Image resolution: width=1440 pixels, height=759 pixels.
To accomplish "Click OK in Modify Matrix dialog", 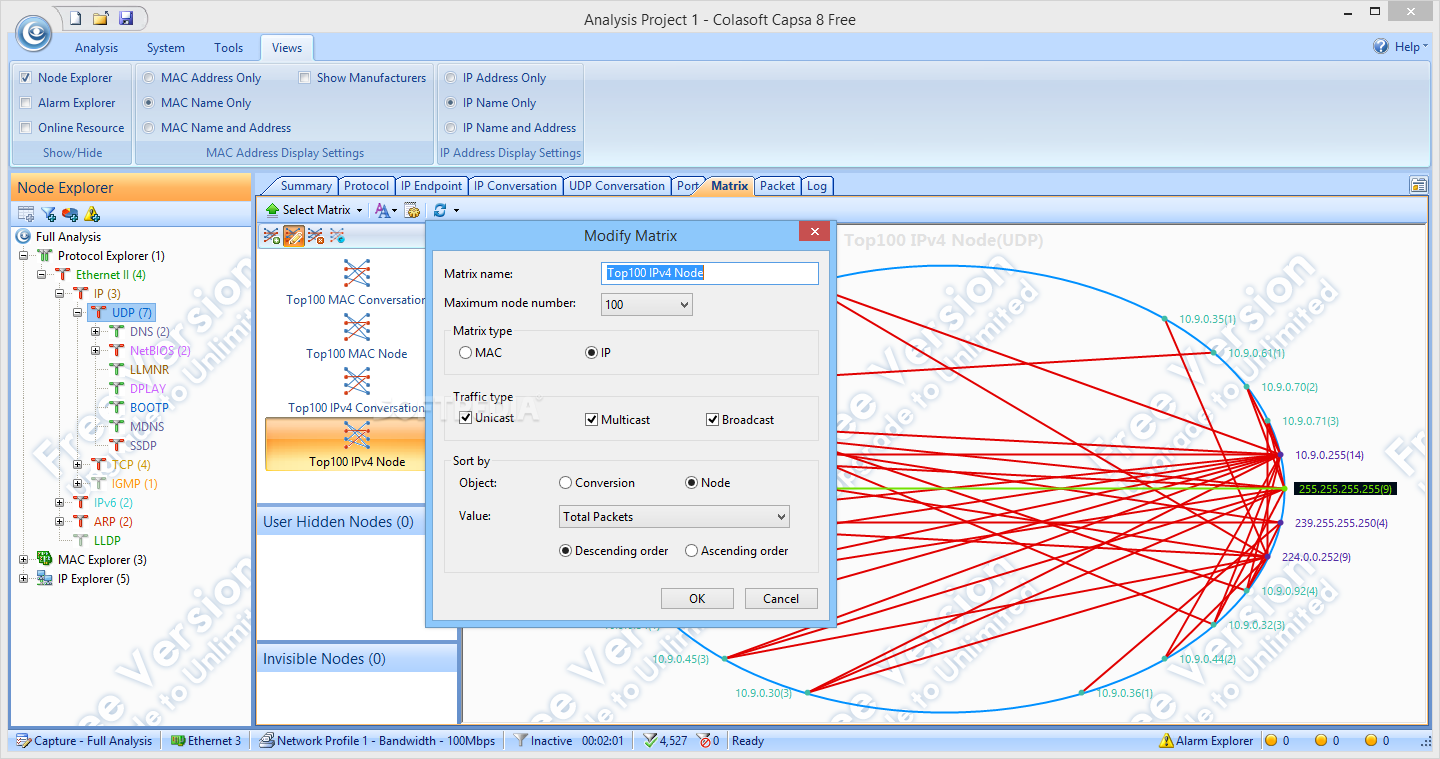I will [x=697, y=599].
